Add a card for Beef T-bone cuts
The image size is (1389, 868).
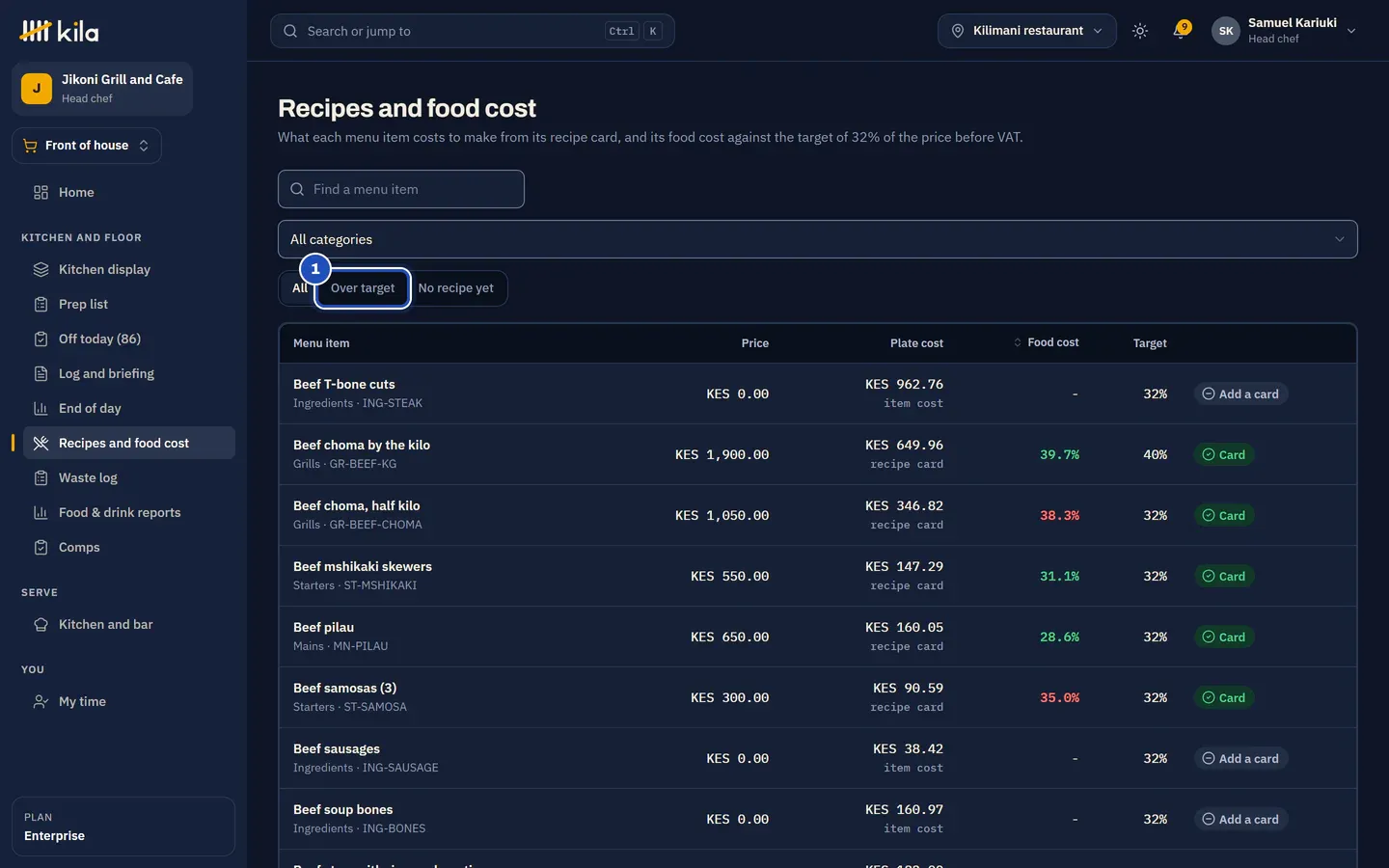1240,393
